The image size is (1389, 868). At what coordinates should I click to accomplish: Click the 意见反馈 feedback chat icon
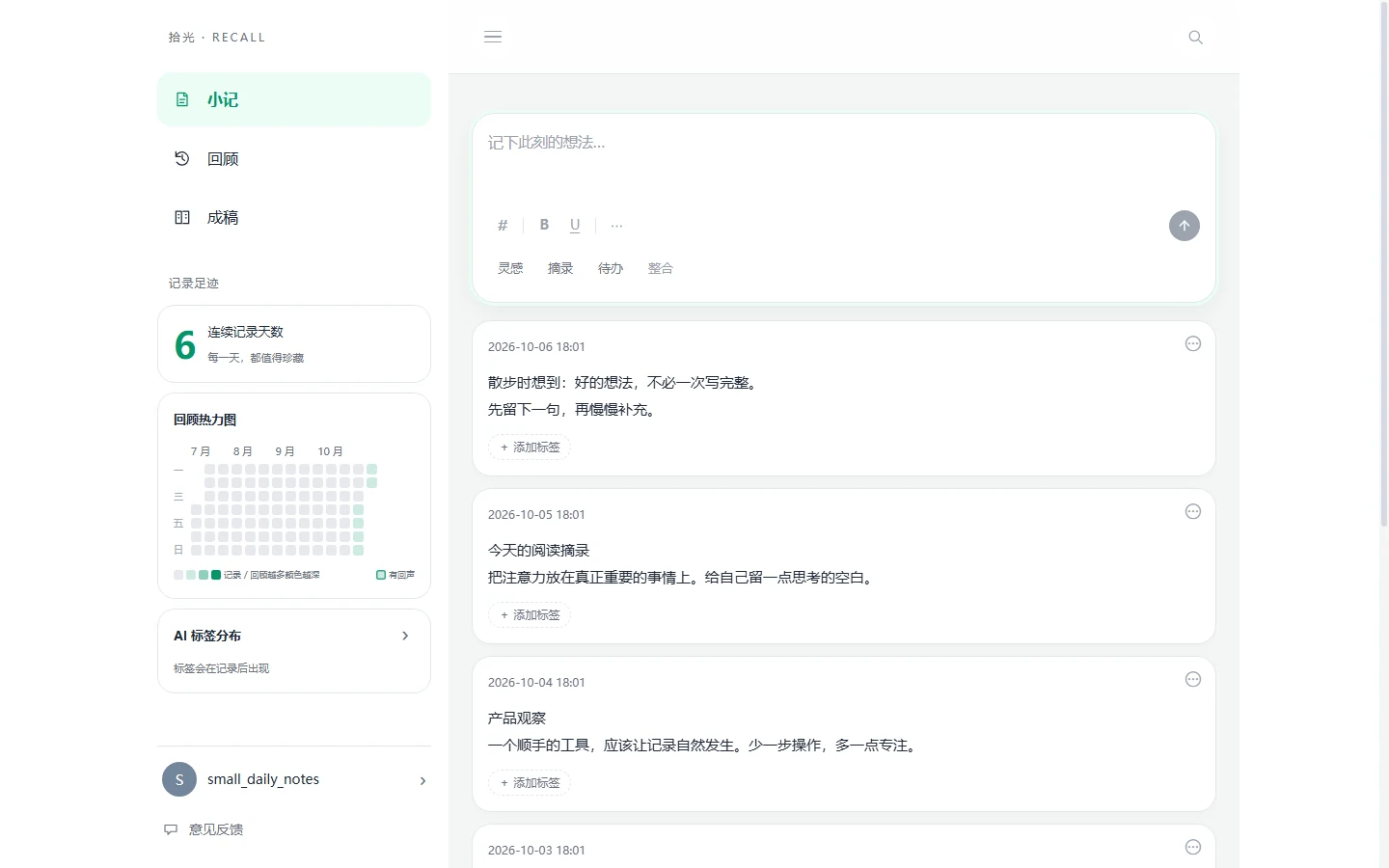tap(171, 829)
